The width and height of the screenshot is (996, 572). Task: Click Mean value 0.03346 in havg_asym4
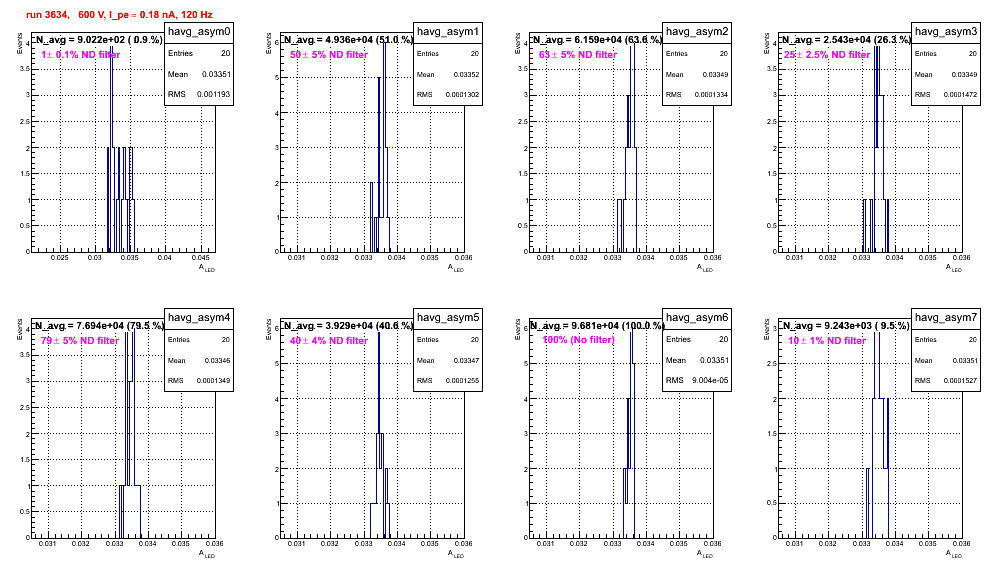217,360
